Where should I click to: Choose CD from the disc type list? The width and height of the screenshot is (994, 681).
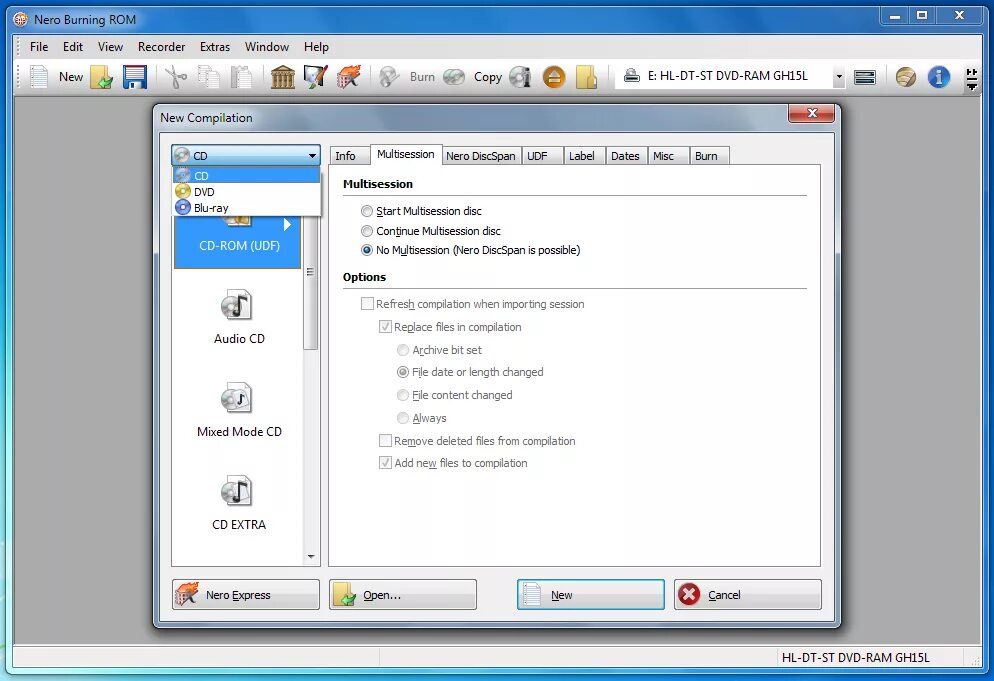[x=247, y=176]
